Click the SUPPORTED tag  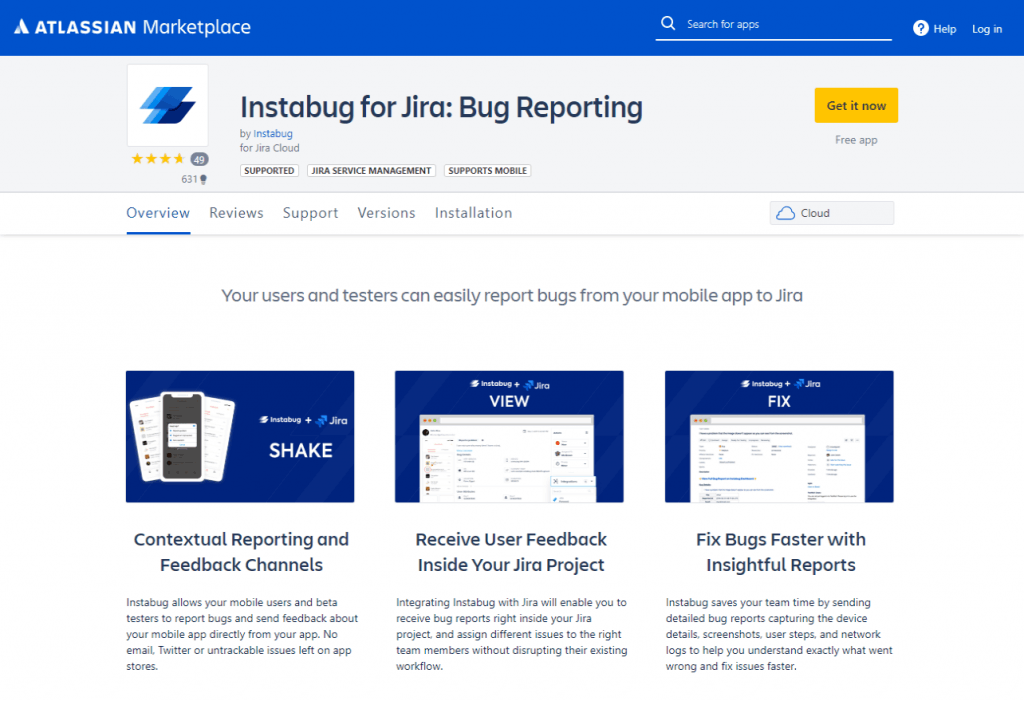[x=269, y=171]
